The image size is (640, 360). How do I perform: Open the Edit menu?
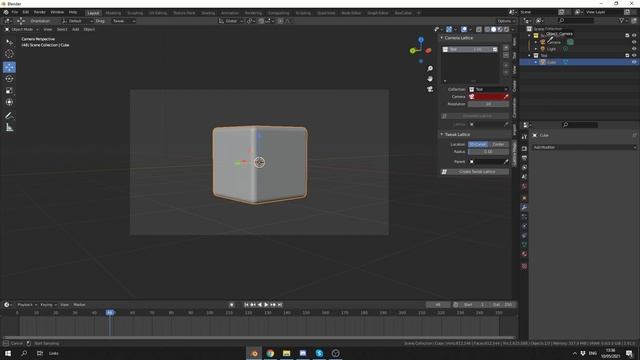[26, 12]
